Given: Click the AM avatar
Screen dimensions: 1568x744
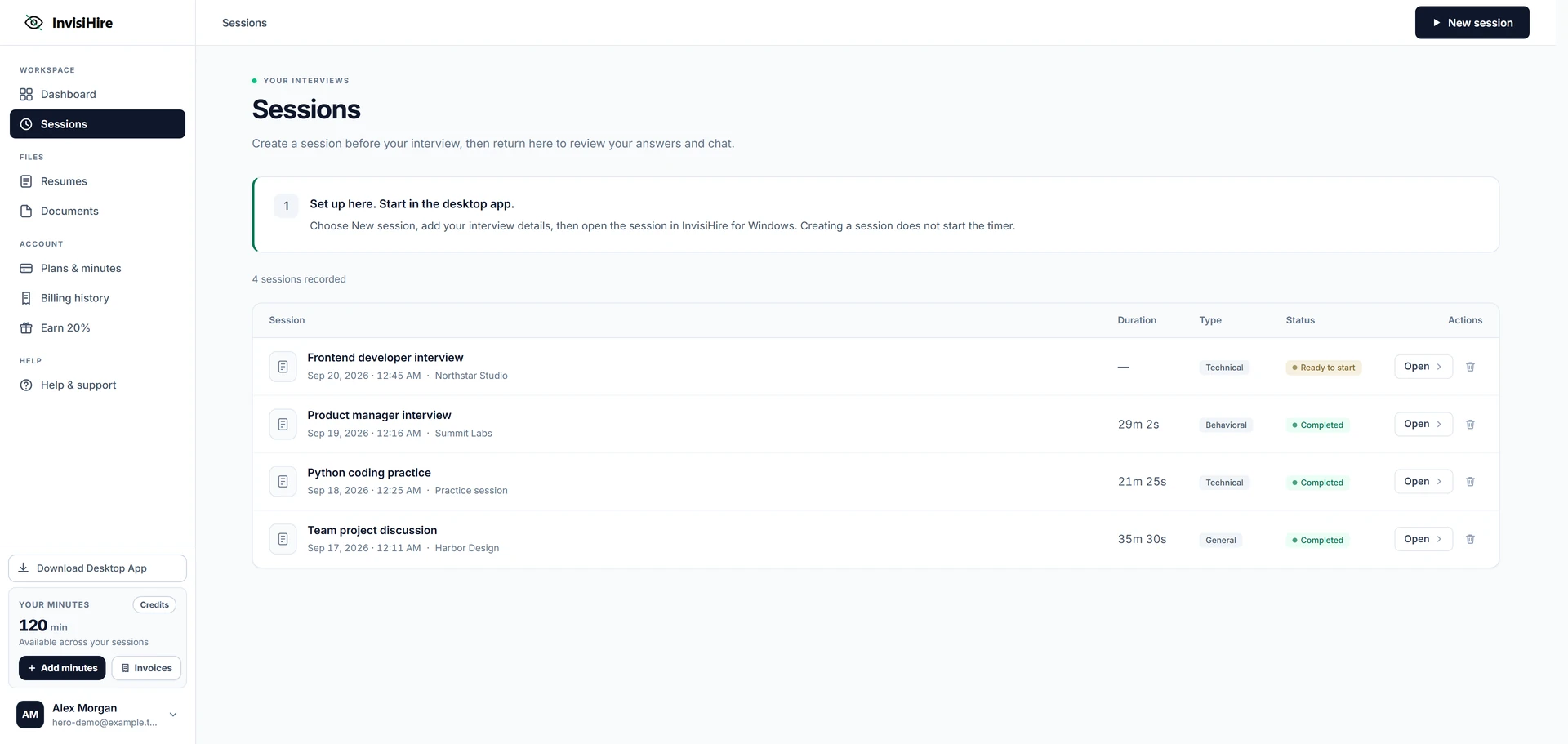Looking at the screenshot, I should coord(30,715).
